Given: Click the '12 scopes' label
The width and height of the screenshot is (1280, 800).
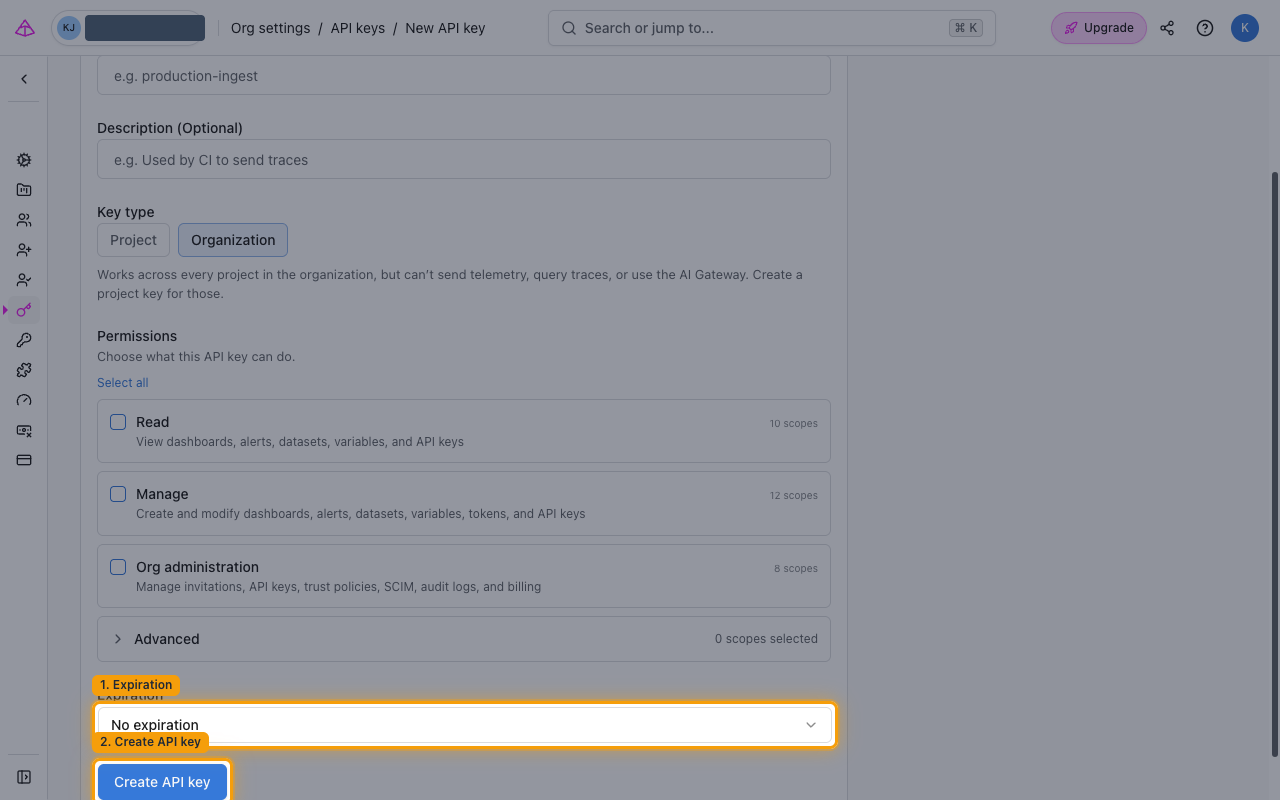Looking at the screenshot, I should tap(794, 495).
